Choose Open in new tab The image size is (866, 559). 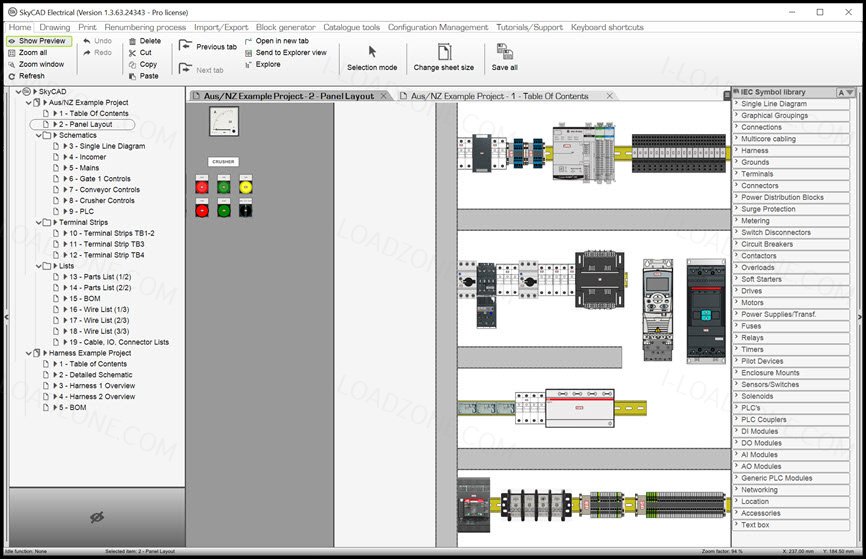277,41
